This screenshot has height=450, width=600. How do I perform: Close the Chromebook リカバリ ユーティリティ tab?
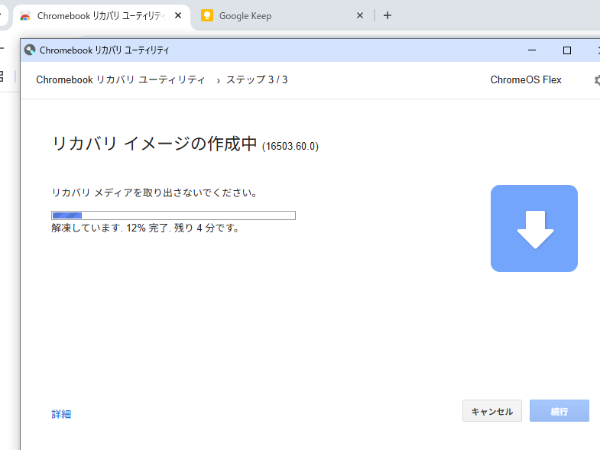coord(178,16)
